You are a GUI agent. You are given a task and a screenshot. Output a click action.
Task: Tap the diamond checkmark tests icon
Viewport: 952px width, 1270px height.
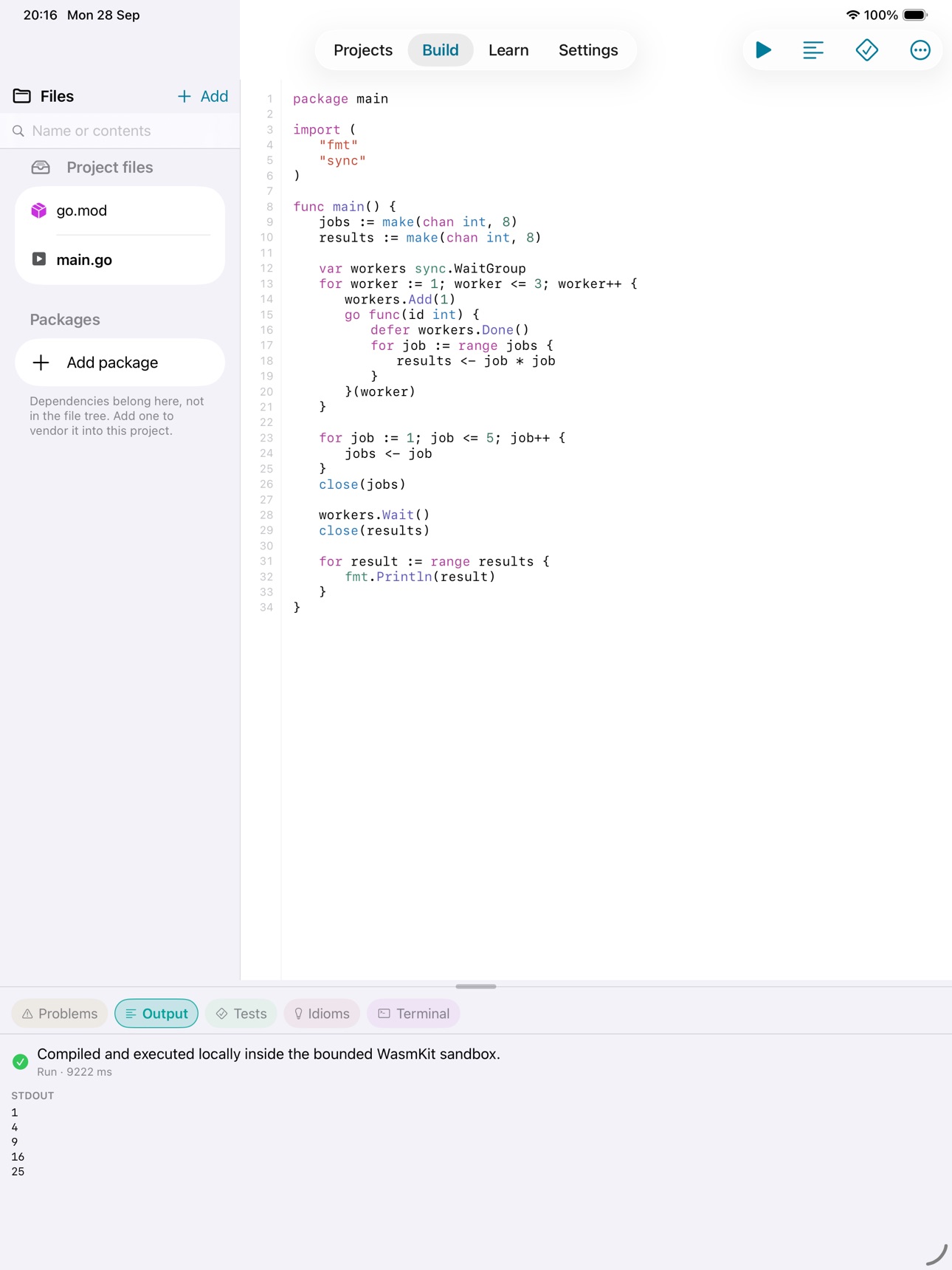click(x=866, y=50)
